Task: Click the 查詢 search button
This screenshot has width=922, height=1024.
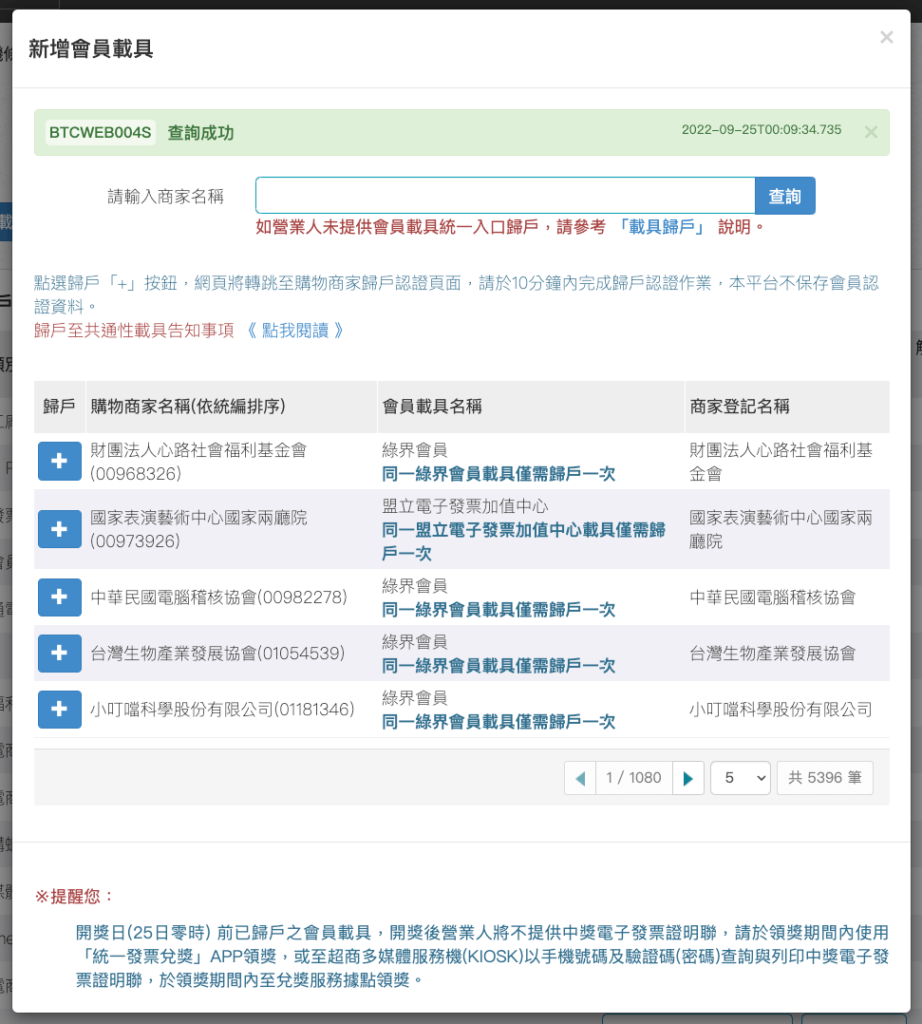Action: (x=785, y=196)
